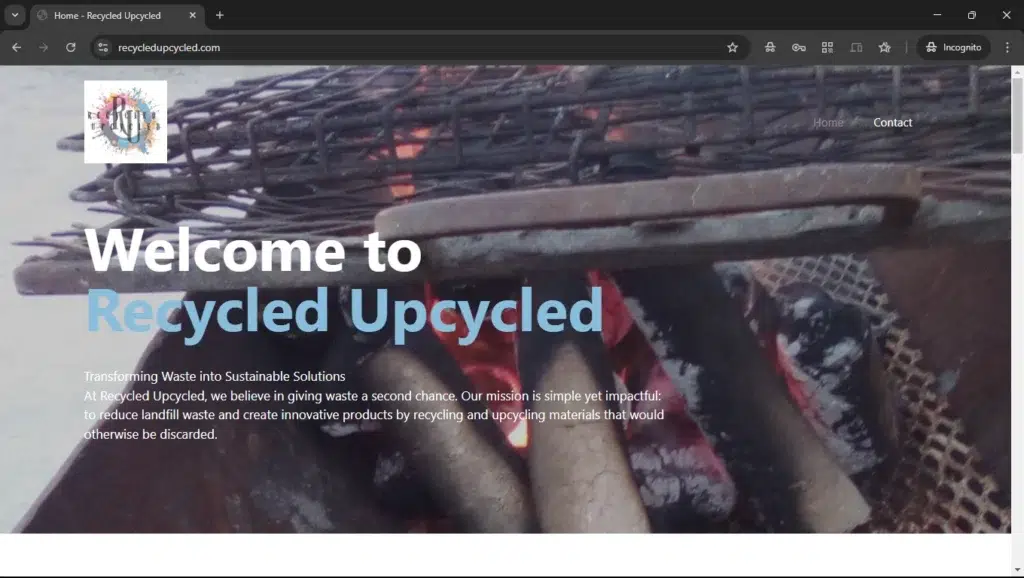The image size is (1024, 578).
Task: Reload the current page
Action: pyautogui.click(x=71, y=47)
